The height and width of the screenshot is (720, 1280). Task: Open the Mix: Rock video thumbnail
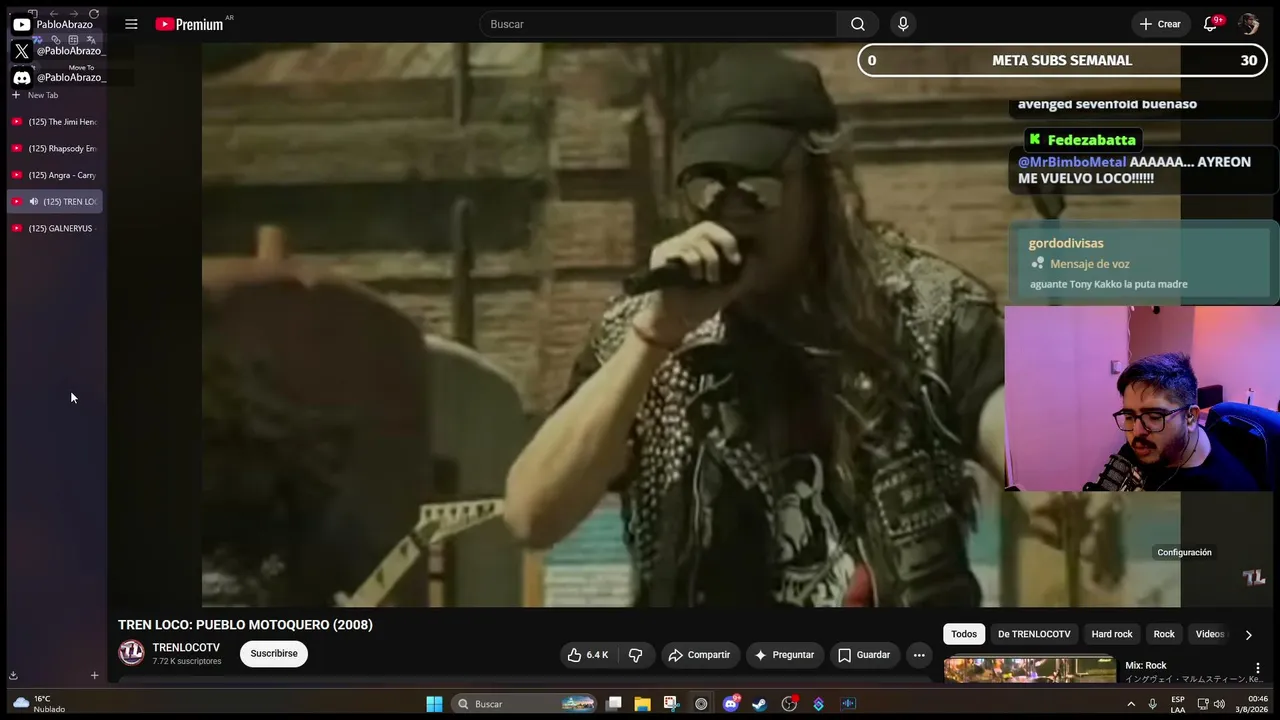(1030, 669)
